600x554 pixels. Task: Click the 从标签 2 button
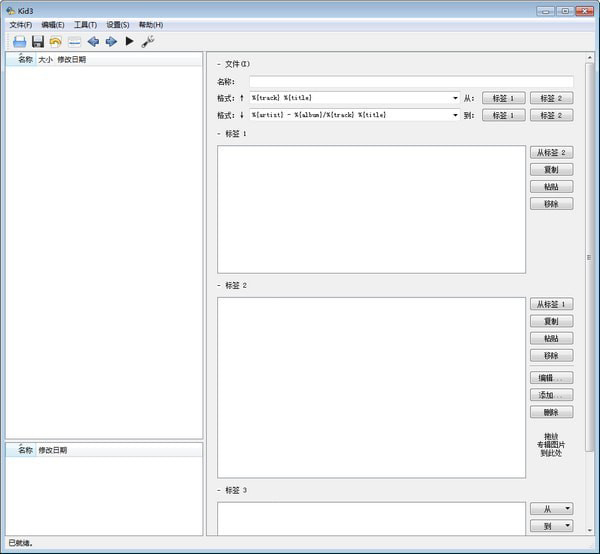coord(551,152)
